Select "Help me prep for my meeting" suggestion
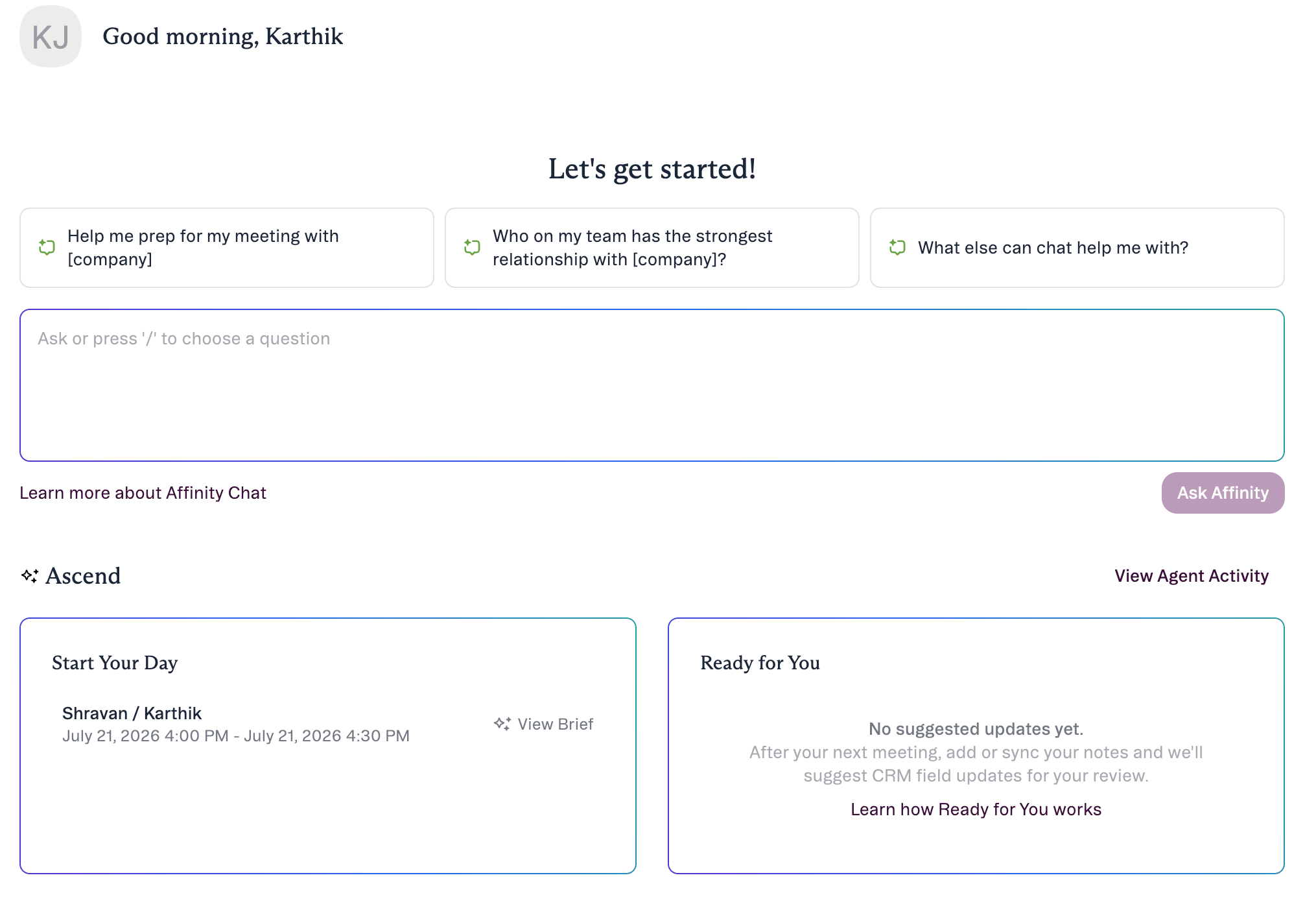The height and width of the screenshot is (908, 1316). tap(227, 248)
